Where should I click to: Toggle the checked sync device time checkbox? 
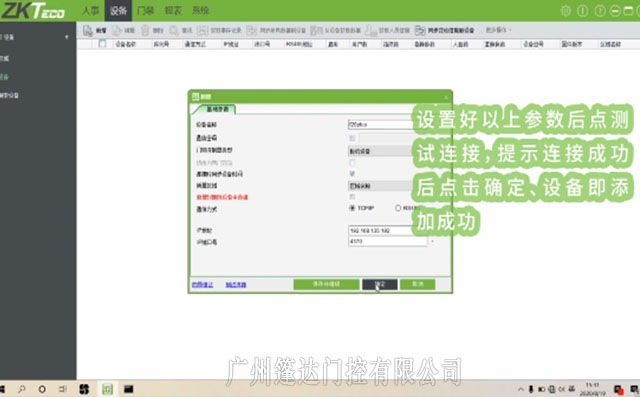tap(352, 174)
